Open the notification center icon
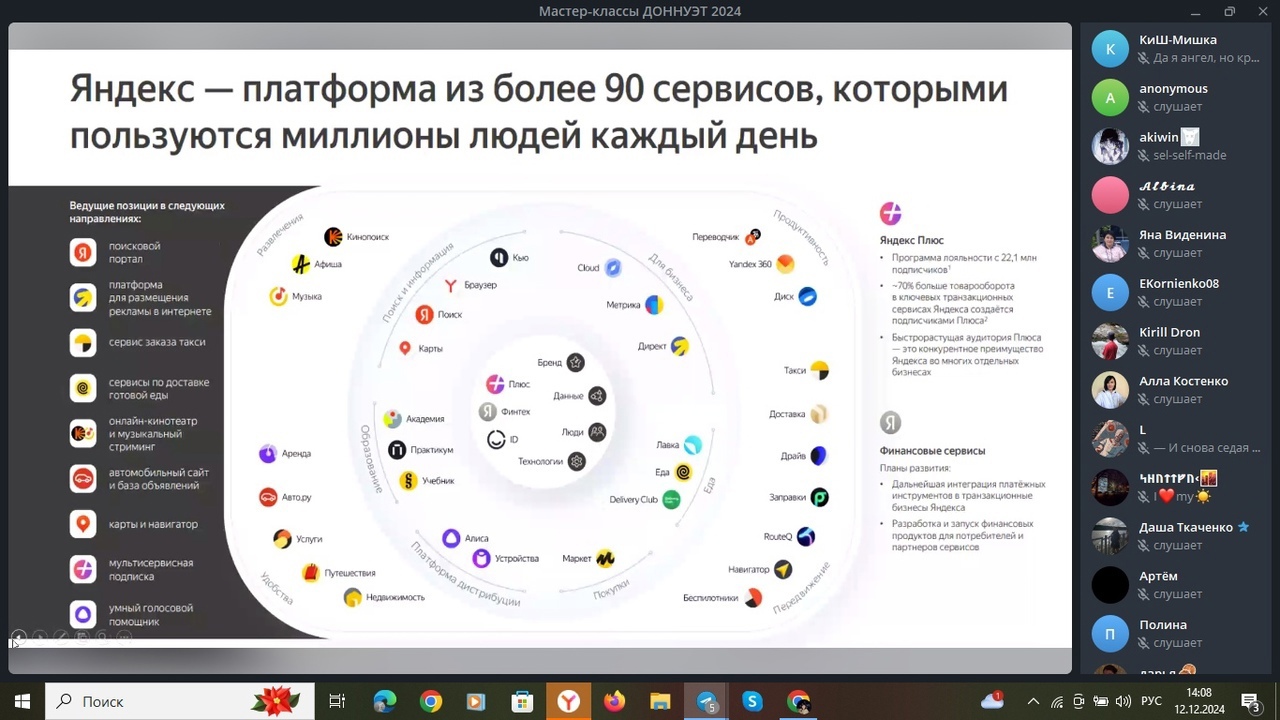The height and width of the screenshot is (720, 1280). tap(1250, 701)
